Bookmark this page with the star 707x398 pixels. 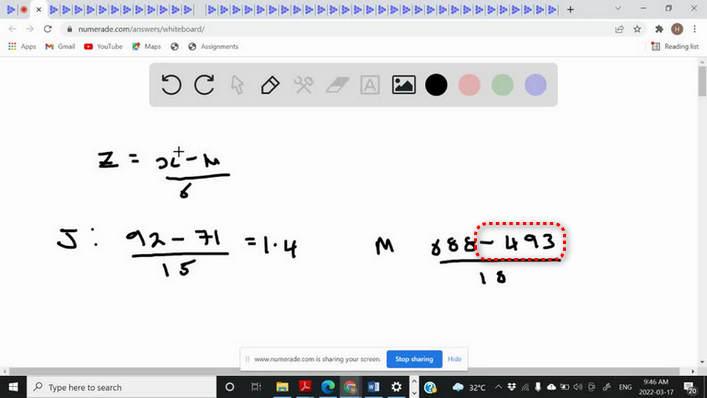tap(637, 29)
